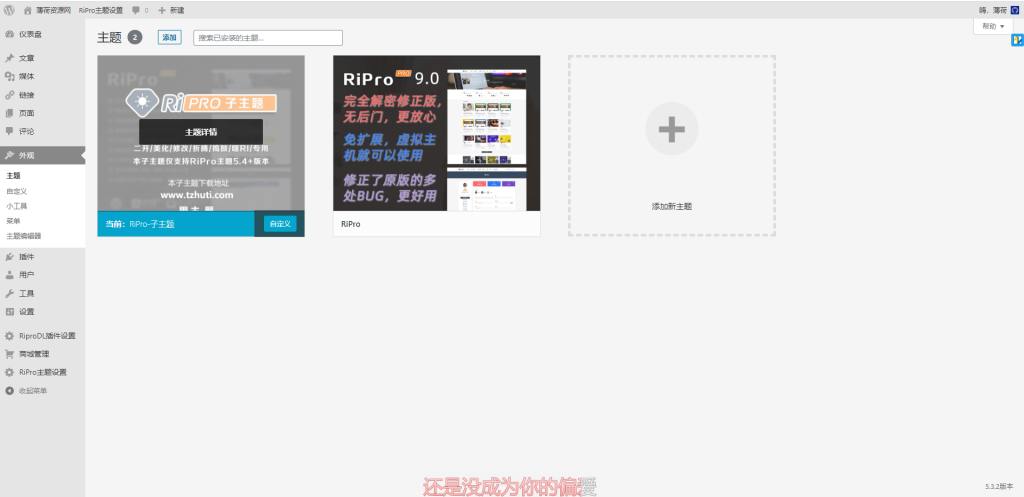Expand the 帮助 help dropdown
The image size is (1024, 497).
tap(993, 26)
